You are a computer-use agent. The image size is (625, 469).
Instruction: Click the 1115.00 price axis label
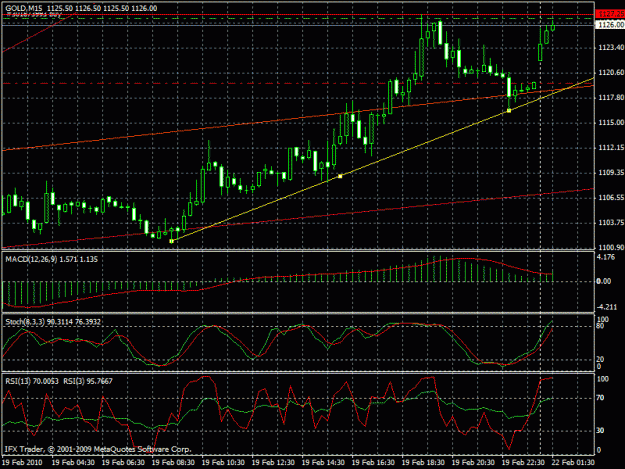tap(611, 122)
